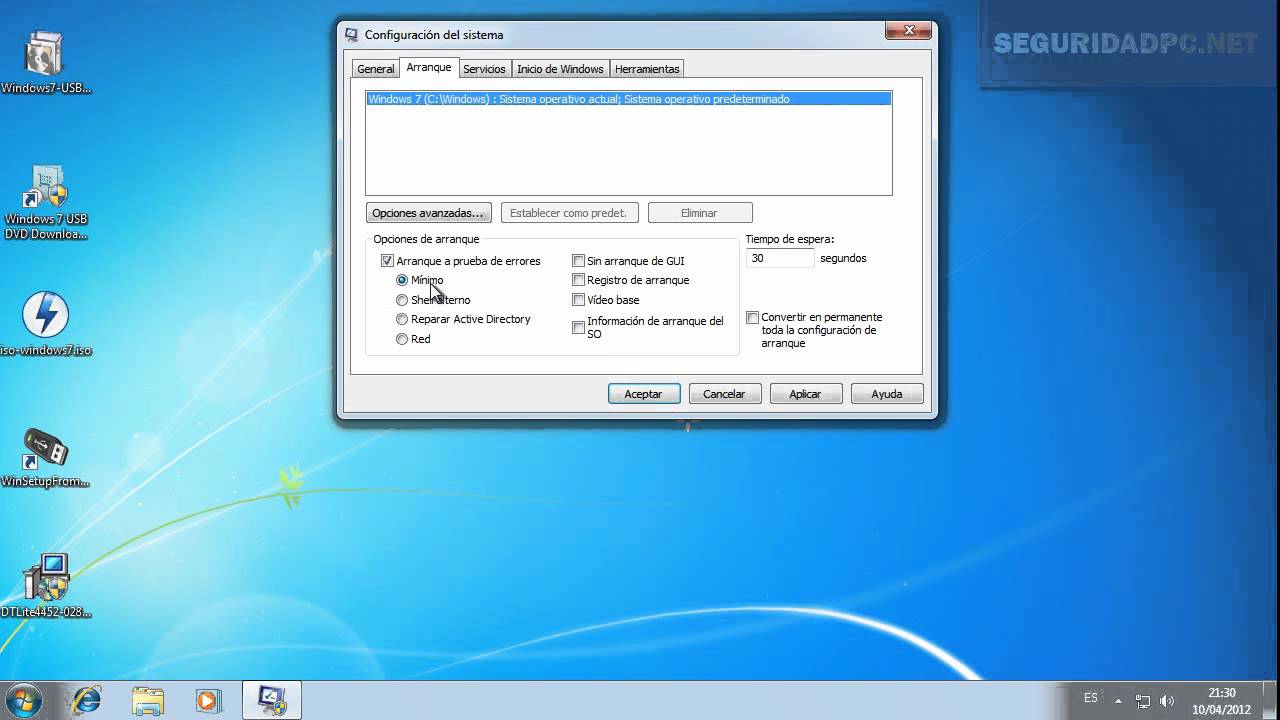Viewport: 1280px width, 720px height.
Task: Check Registro de arranque
Action: pyautogui.click(x=578, y=280)
